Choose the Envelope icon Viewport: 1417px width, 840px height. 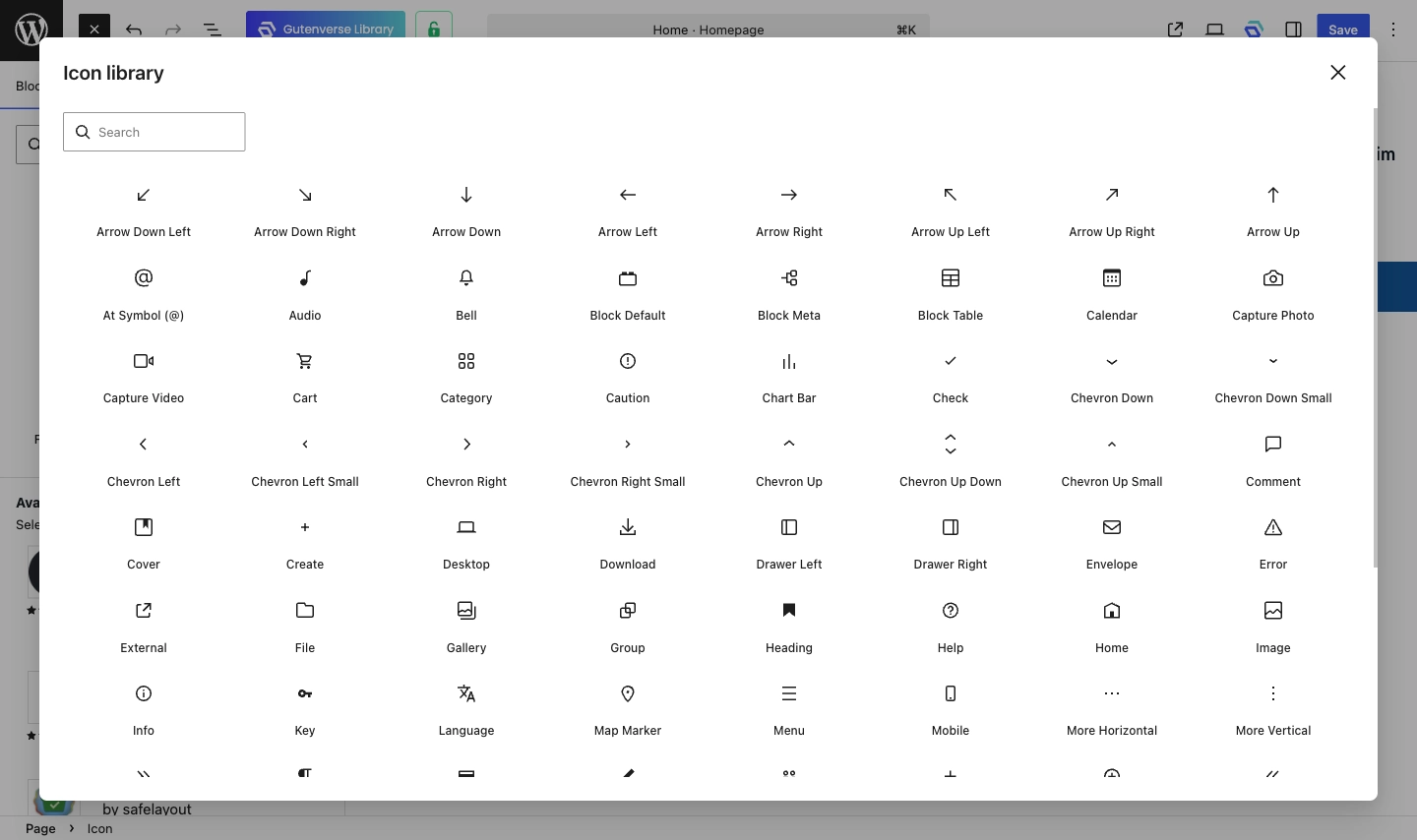point(1112,528)
